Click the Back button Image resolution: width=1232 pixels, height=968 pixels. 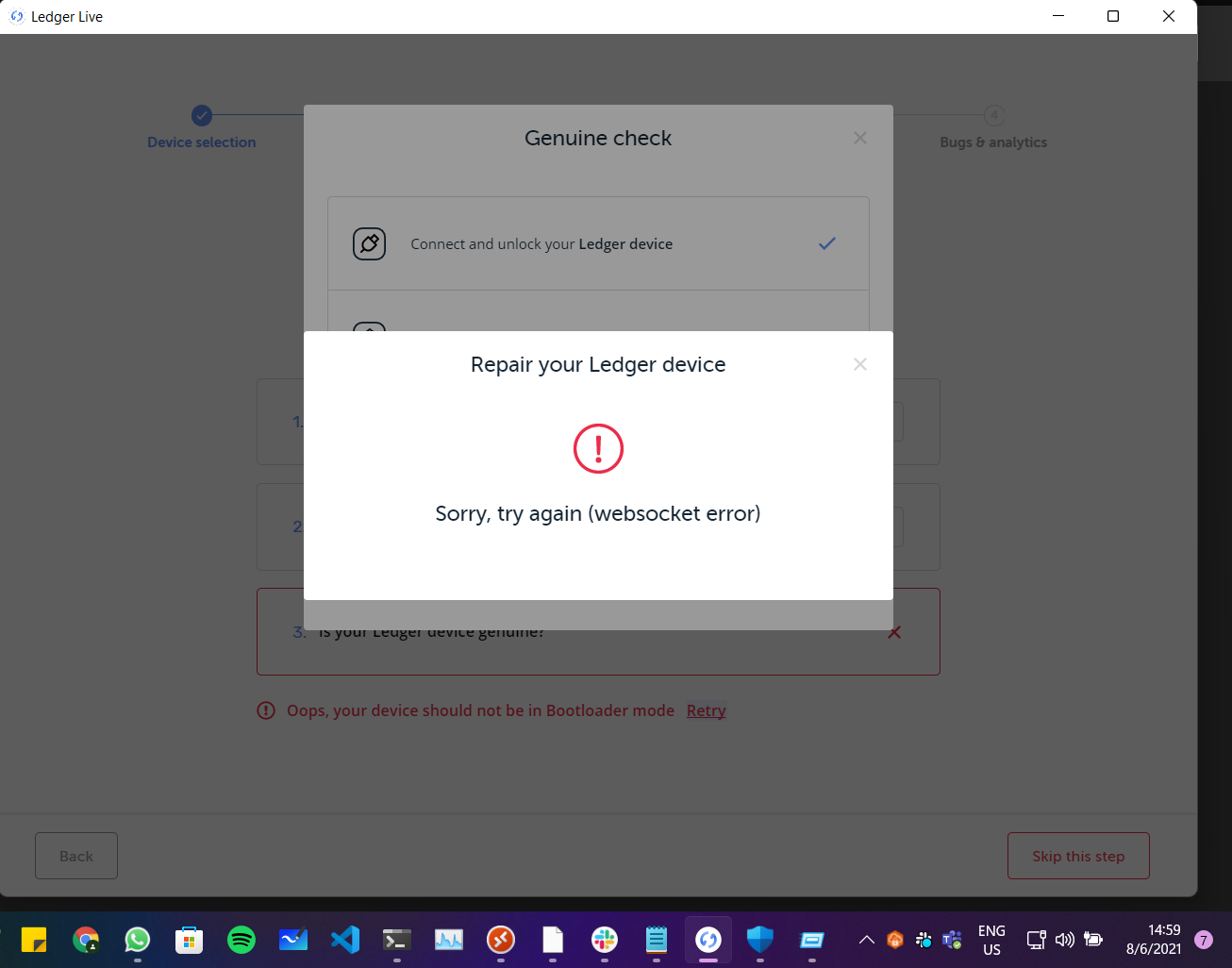pyautogui.click(x=75, y=855)
